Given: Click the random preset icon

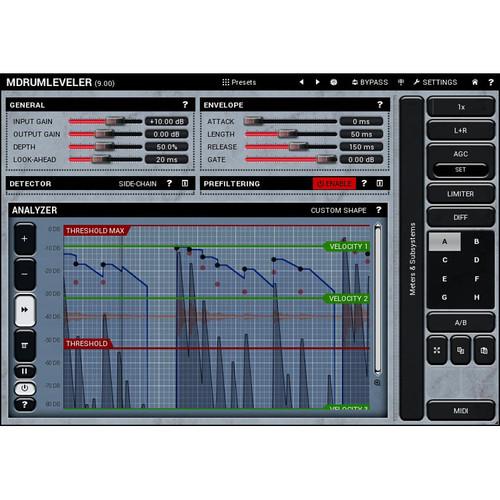Looking at the screenshot, I should coord(334,82).
